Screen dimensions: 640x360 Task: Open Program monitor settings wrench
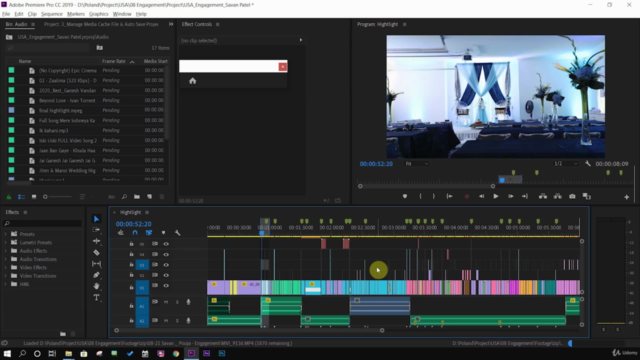588,164
